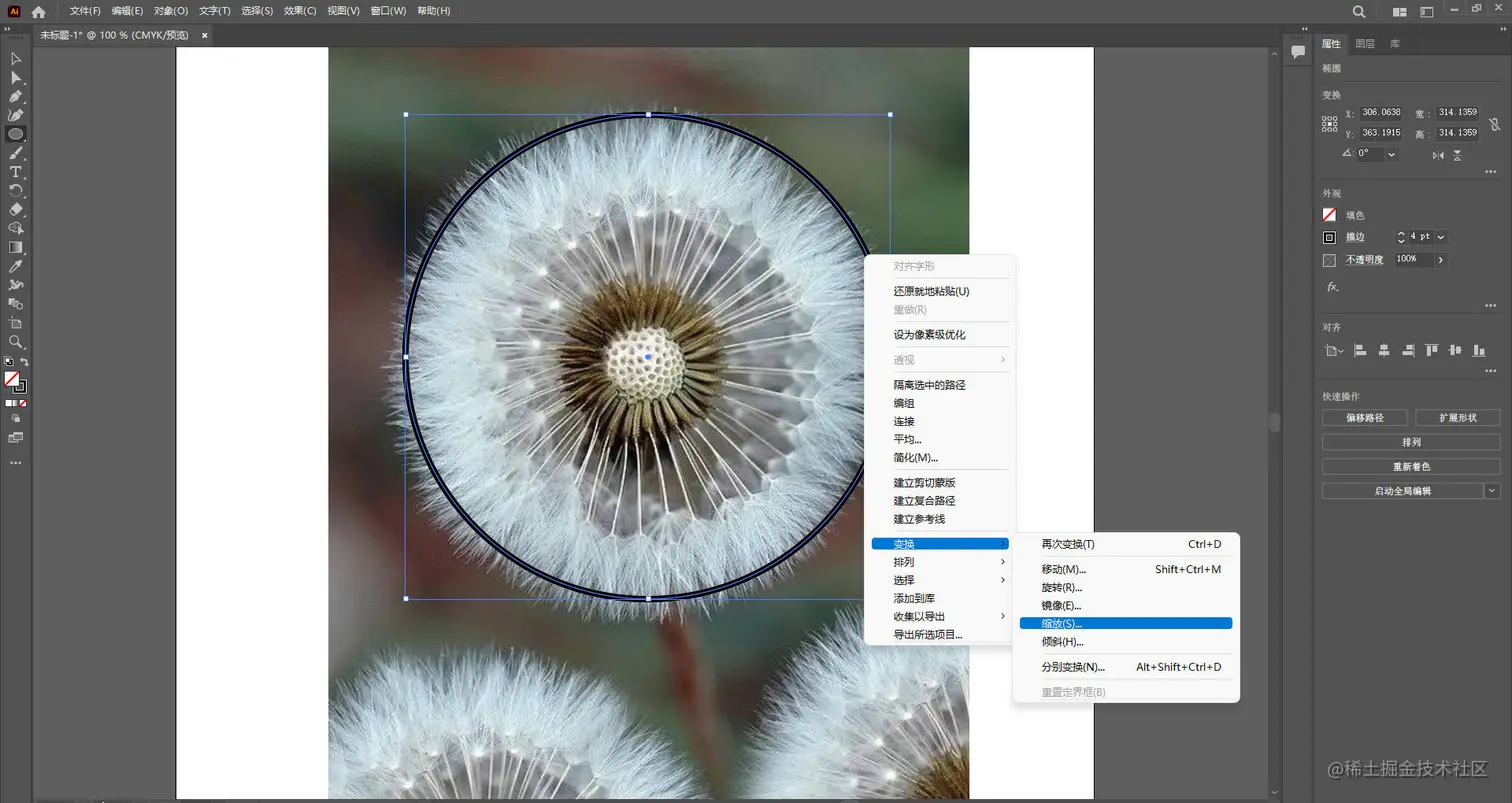The height and width of the screenshot is (803, 1512).
Task: Expand 收集以导出 submenu in context menu
Action: click(x=939, y=616)
